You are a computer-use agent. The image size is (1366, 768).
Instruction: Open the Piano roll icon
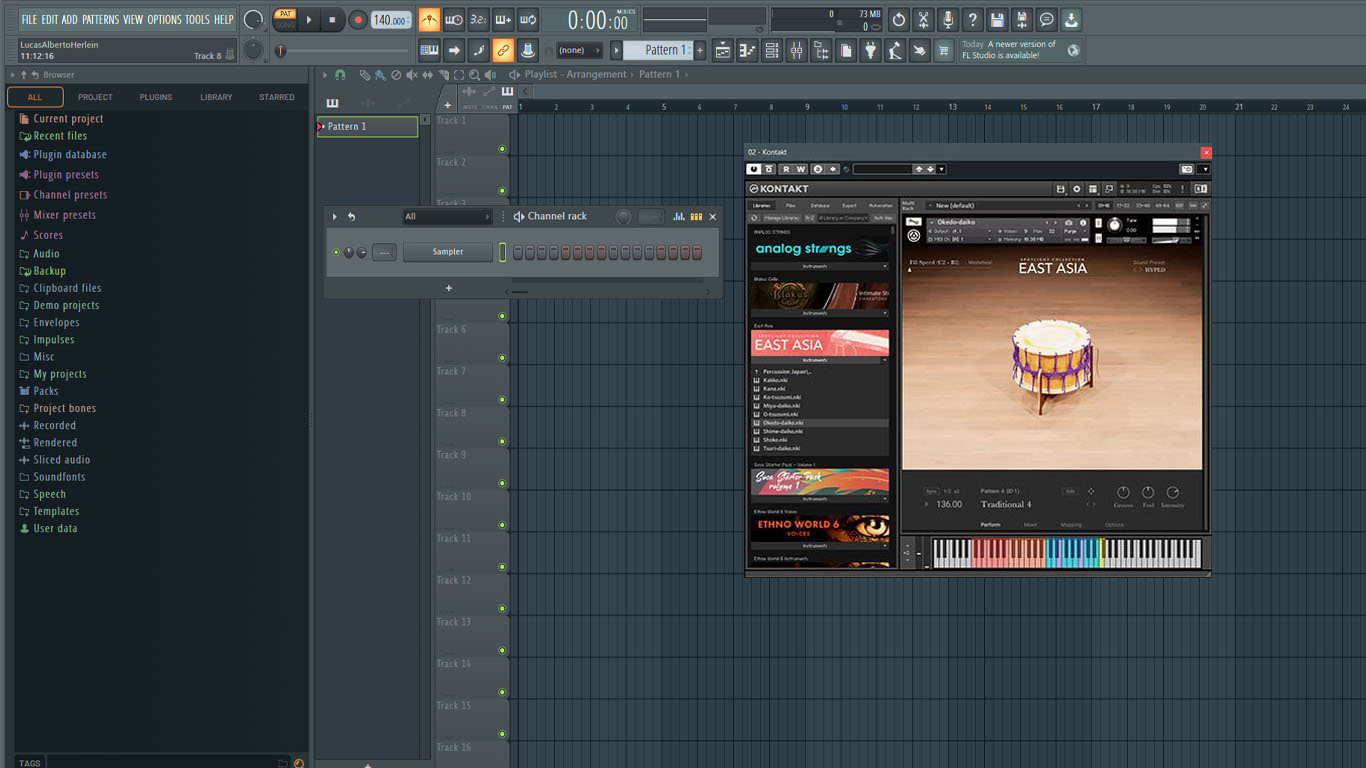[747, 50]
